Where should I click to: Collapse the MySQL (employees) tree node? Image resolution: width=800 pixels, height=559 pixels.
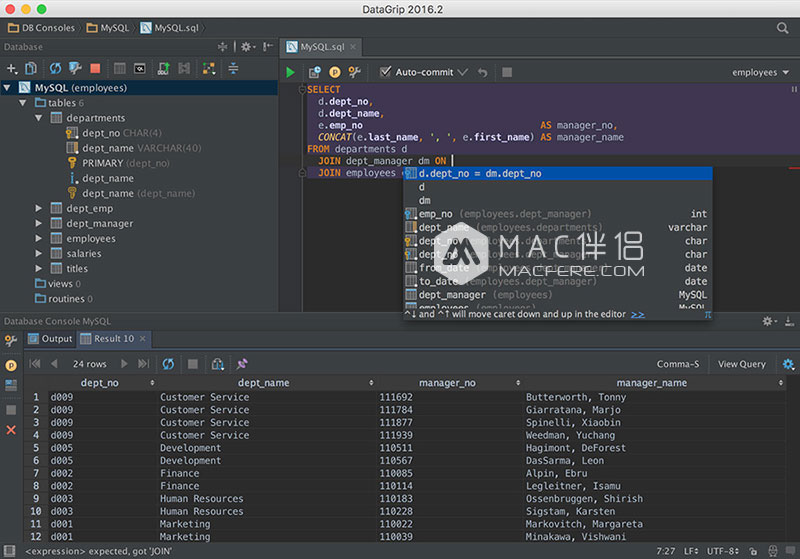(x=7, y=88)
